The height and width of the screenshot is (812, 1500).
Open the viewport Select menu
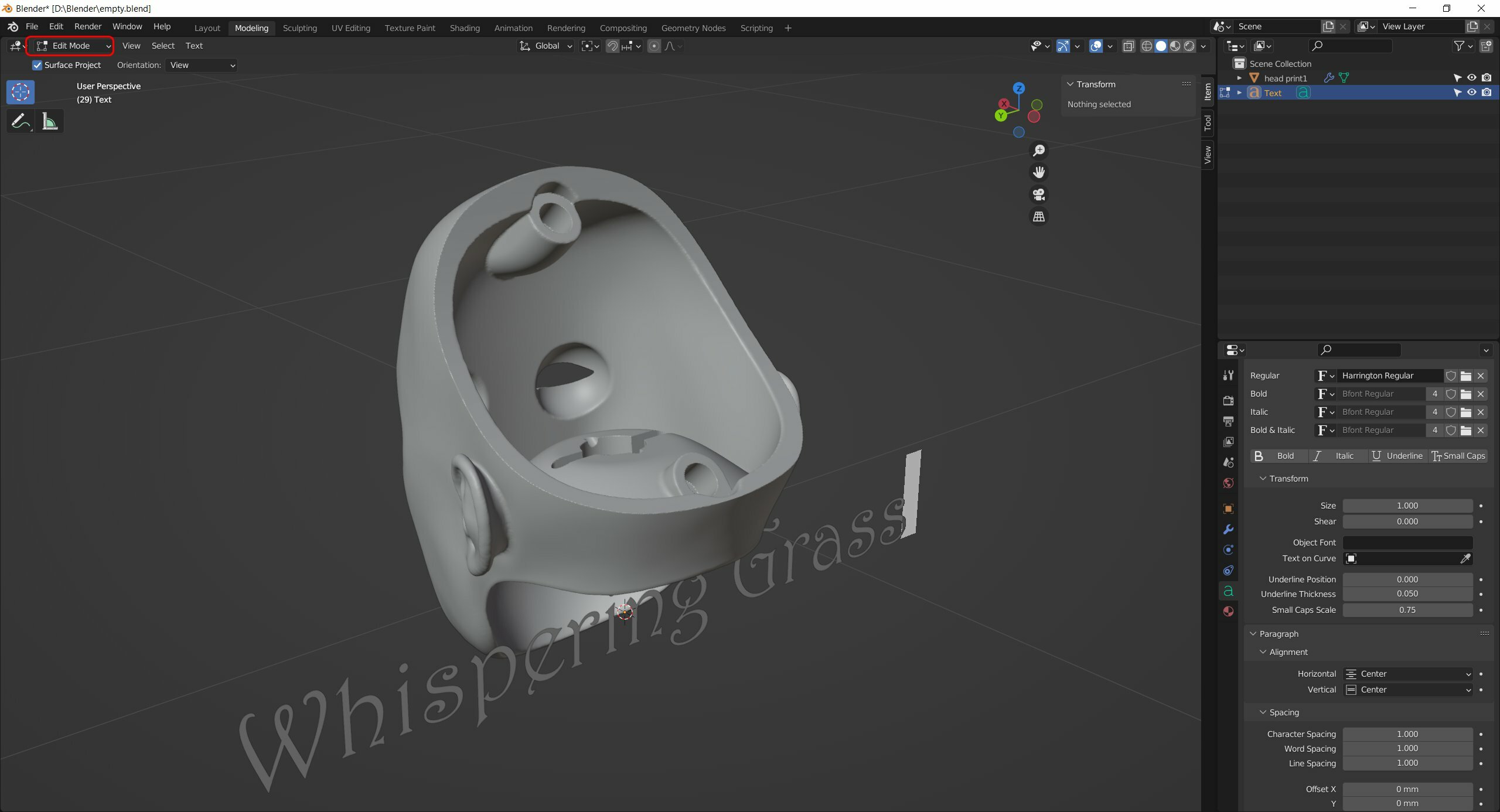pyautogui.click(x=163, y=46)
